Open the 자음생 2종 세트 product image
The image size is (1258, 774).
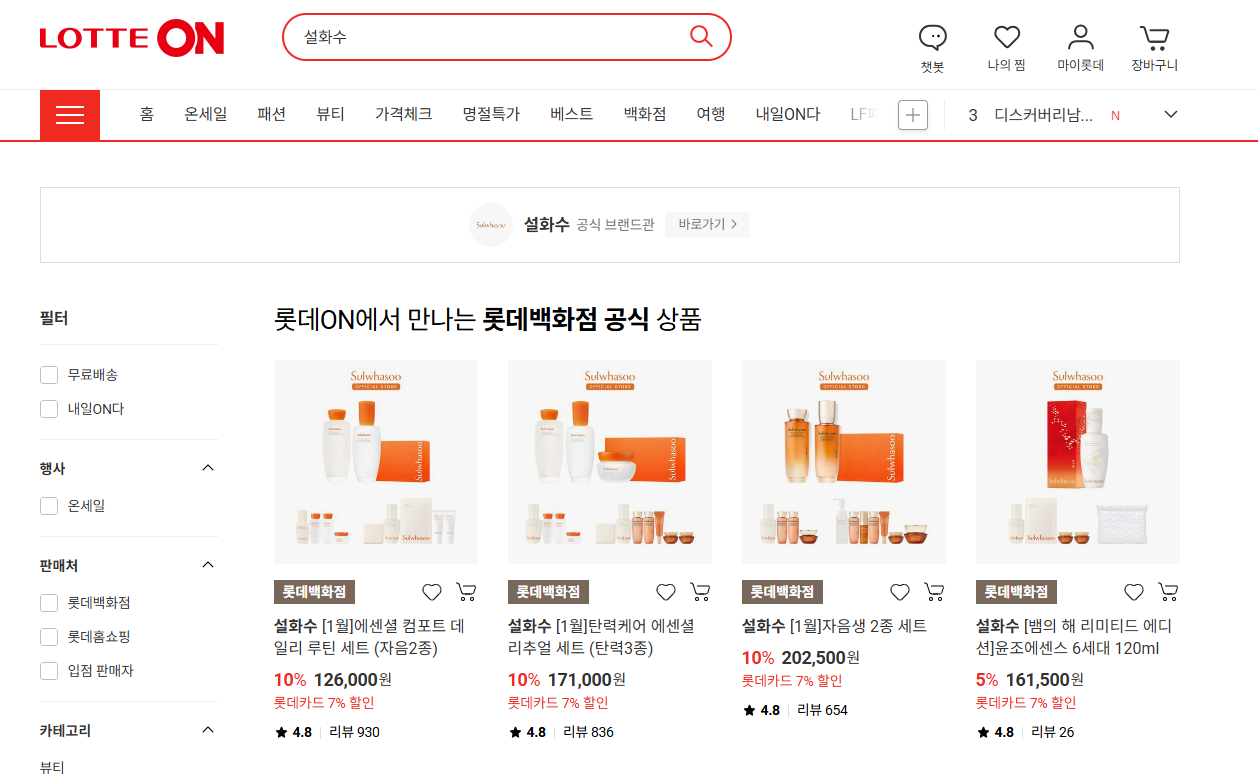[844, 462]
